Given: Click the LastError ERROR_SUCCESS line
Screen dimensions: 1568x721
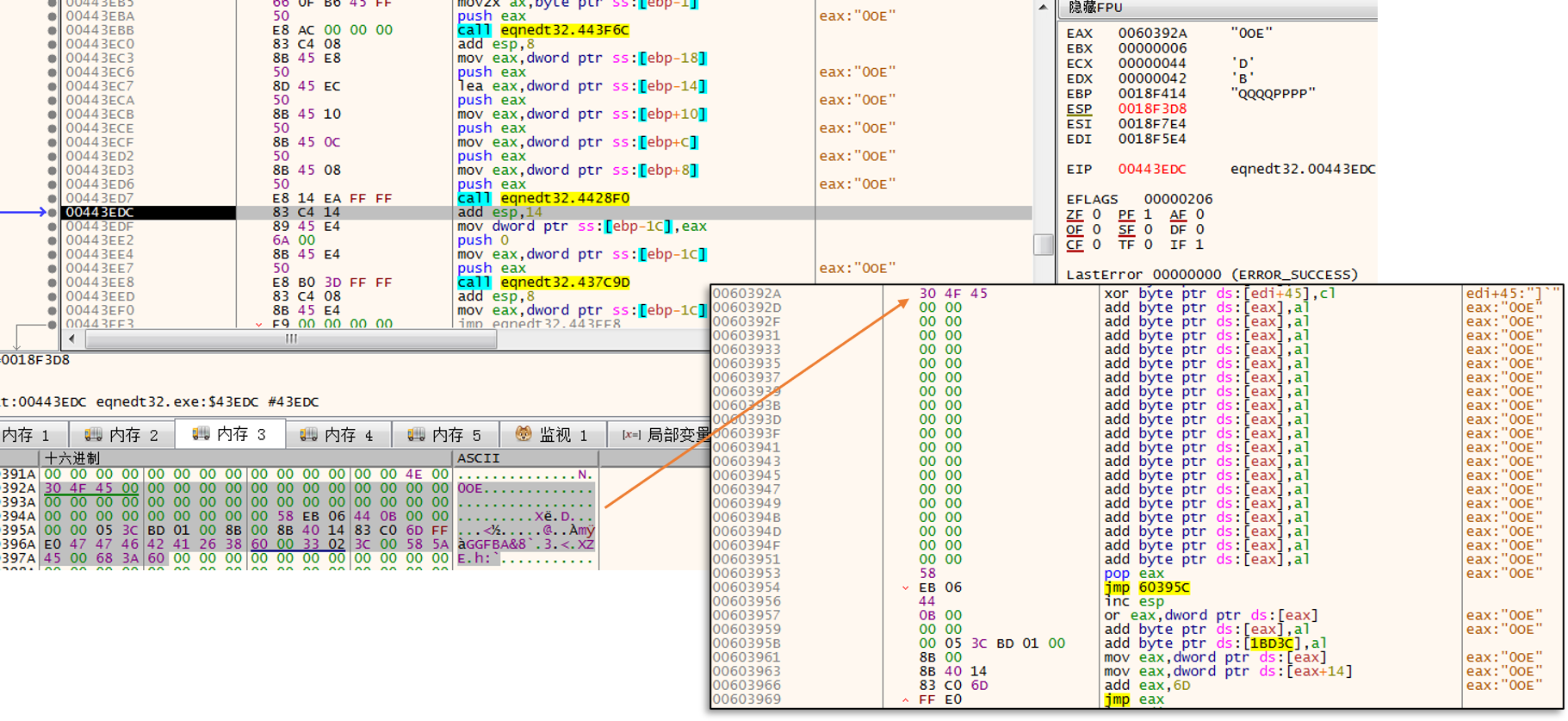Looking at the screenshot, I should pyautogui.click(x=1212, y=275).
